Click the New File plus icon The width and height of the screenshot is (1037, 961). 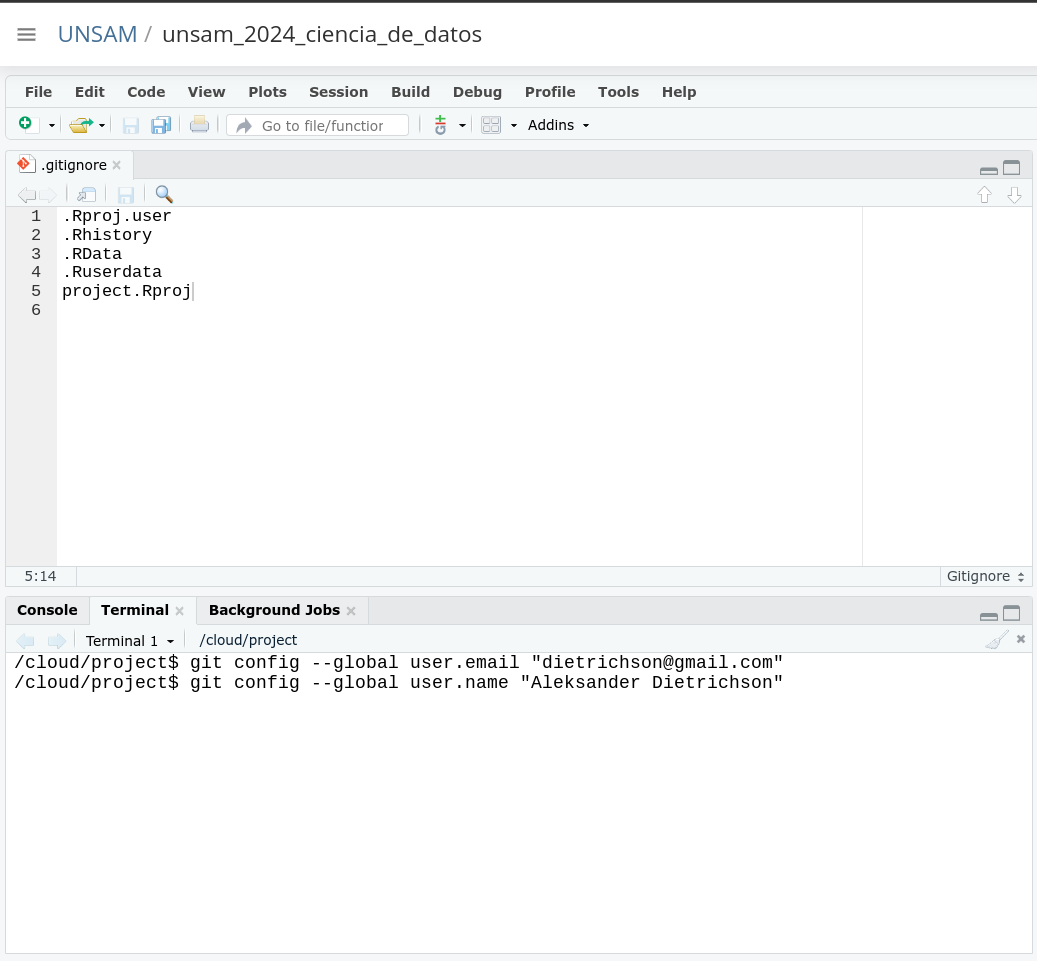[26, 124]
